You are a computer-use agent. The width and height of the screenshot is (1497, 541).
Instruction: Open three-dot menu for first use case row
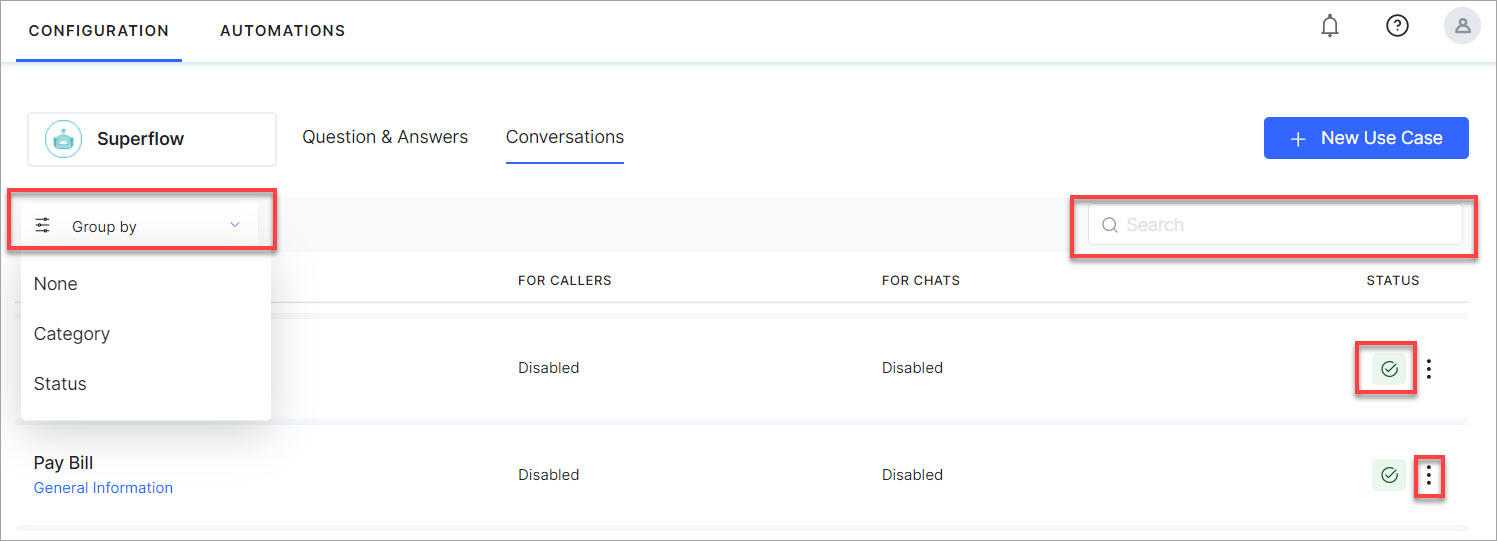point(1428,369)
